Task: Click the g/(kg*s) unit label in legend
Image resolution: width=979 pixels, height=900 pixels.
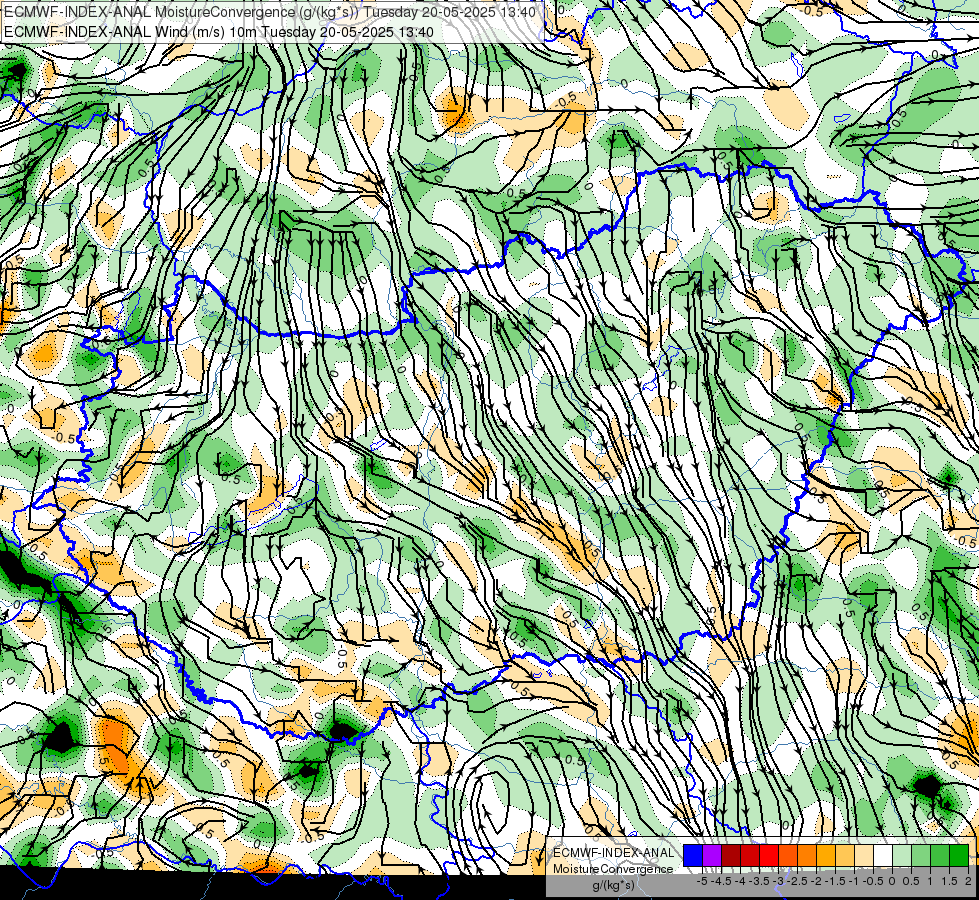Action: [x=614, y=886]
